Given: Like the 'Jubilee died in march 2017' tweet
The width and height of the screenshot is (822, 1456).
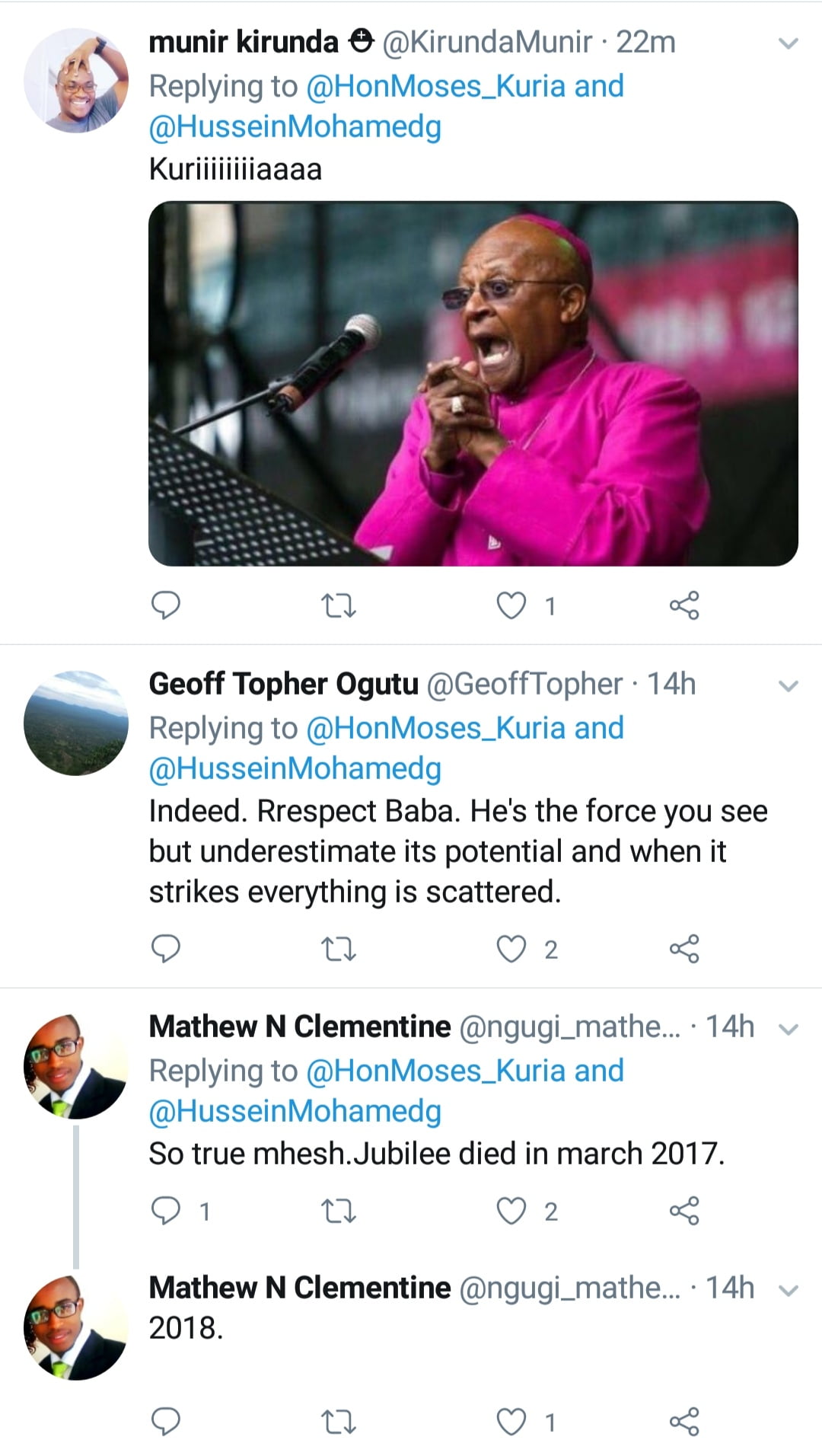Looking at the screenshot, I should [511, 1211].
